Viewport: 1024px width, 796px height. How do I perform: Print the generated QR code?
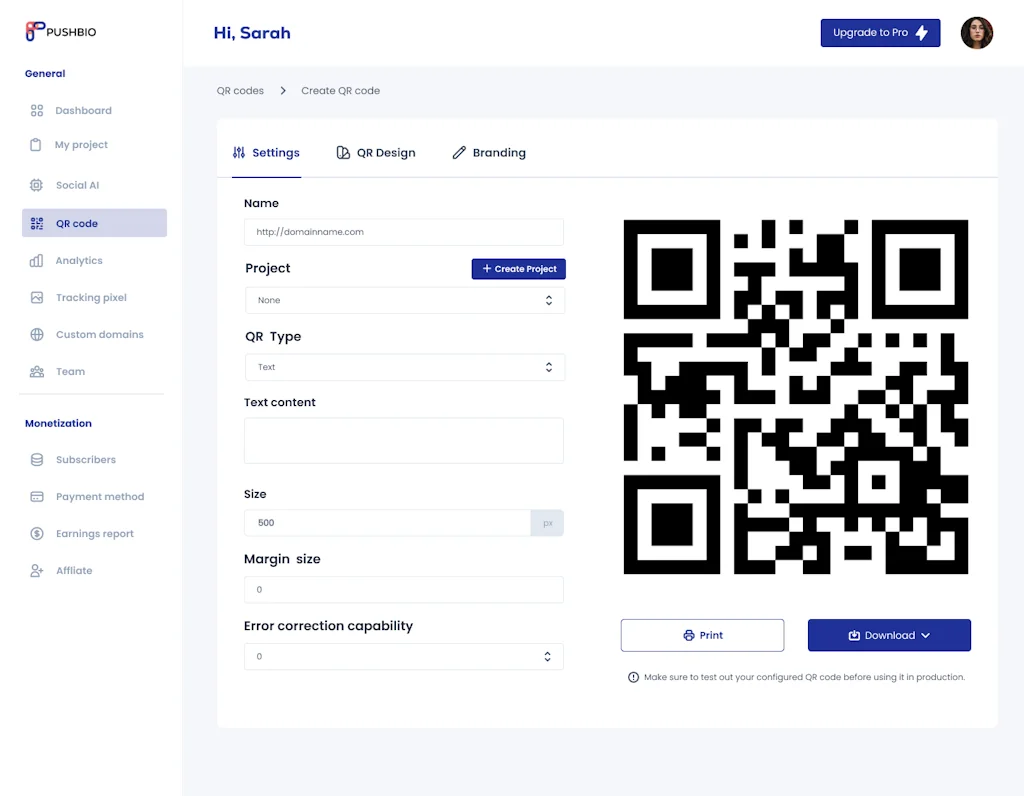[x=702, y=636]
